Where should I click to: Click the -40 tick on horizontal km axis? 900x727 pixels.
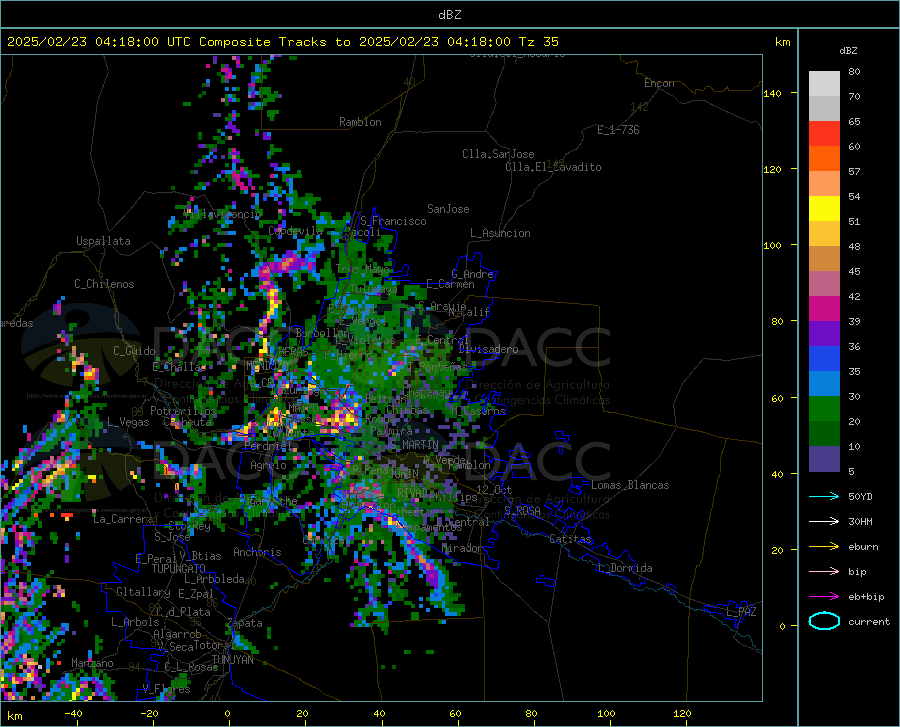point(73,713)
